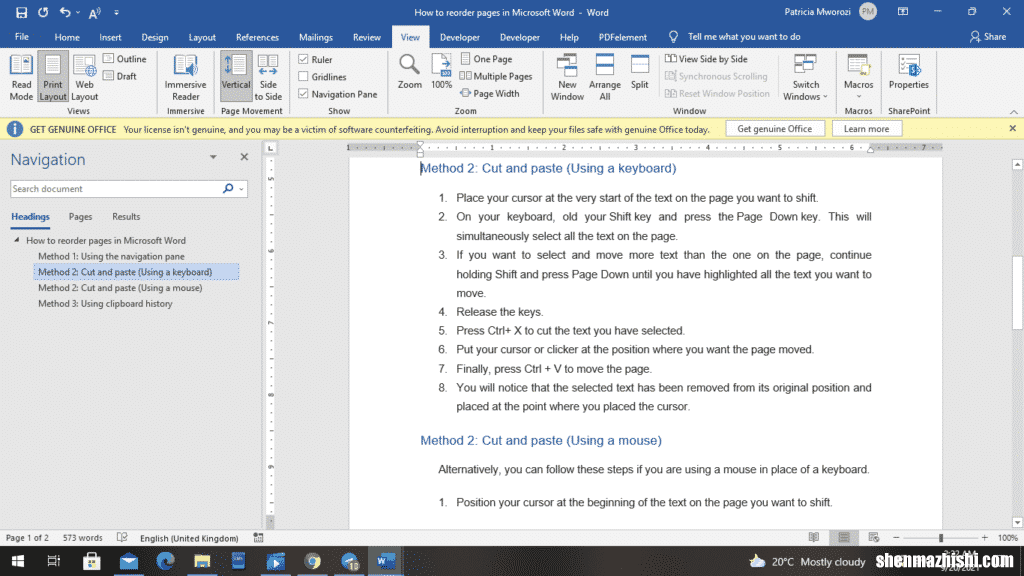Undo the last action
The width and height of the screenshot is (1024, 576).
(x=65, y=12)
